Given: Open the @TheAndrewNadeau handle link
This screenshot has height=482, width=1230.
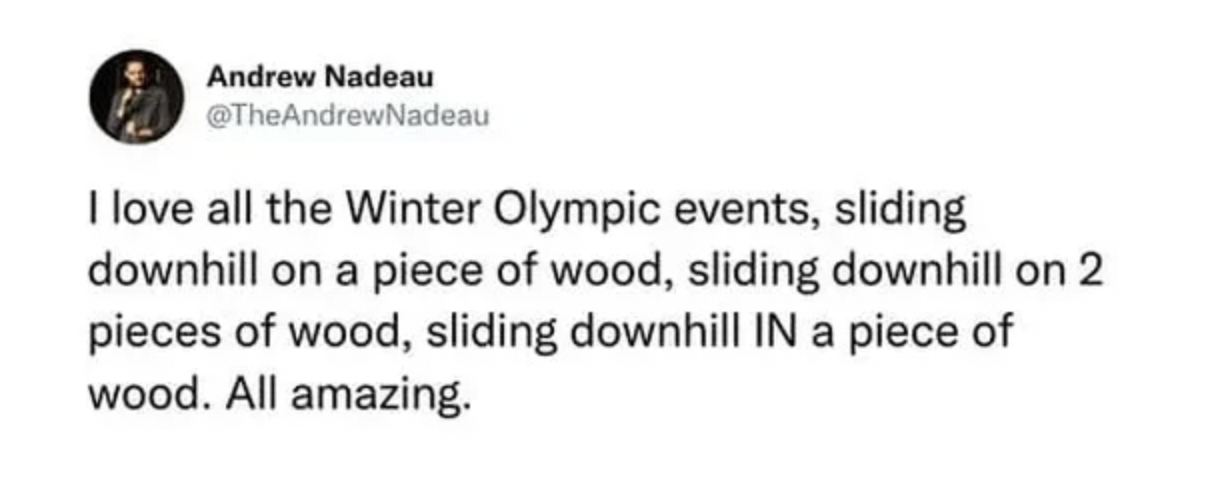Looking at the screenshot, I should [x=348, y=117].
